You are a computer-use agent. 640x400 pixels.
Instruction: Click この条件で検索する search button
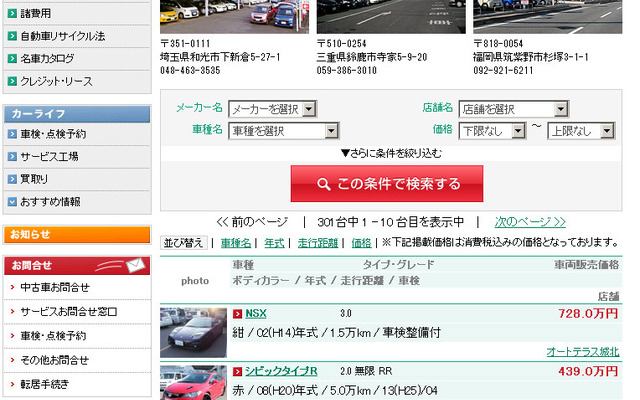coord(387,184)
